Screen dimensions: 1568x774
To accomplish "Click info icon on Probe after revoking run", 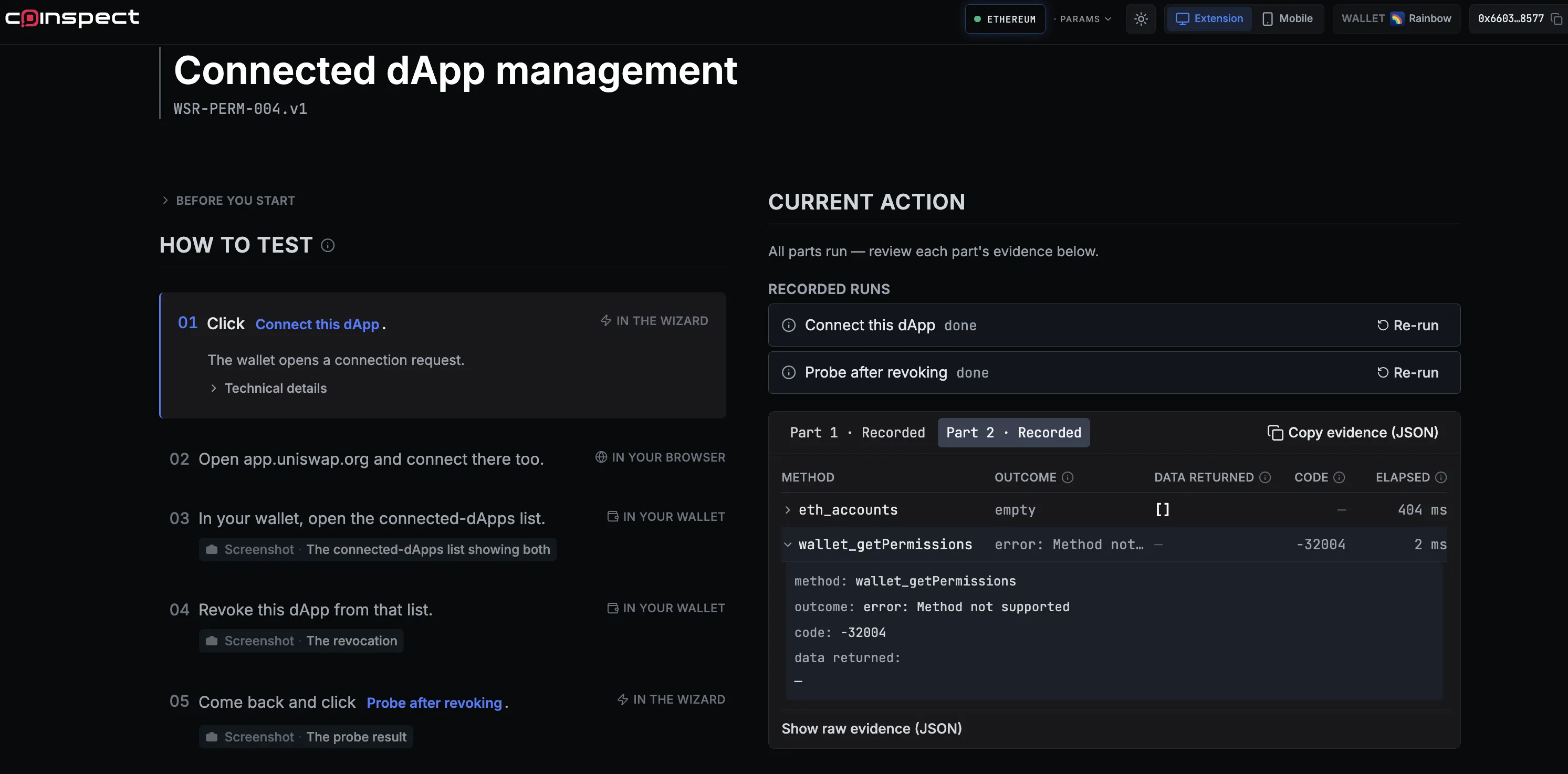I will tap(789, 372).
